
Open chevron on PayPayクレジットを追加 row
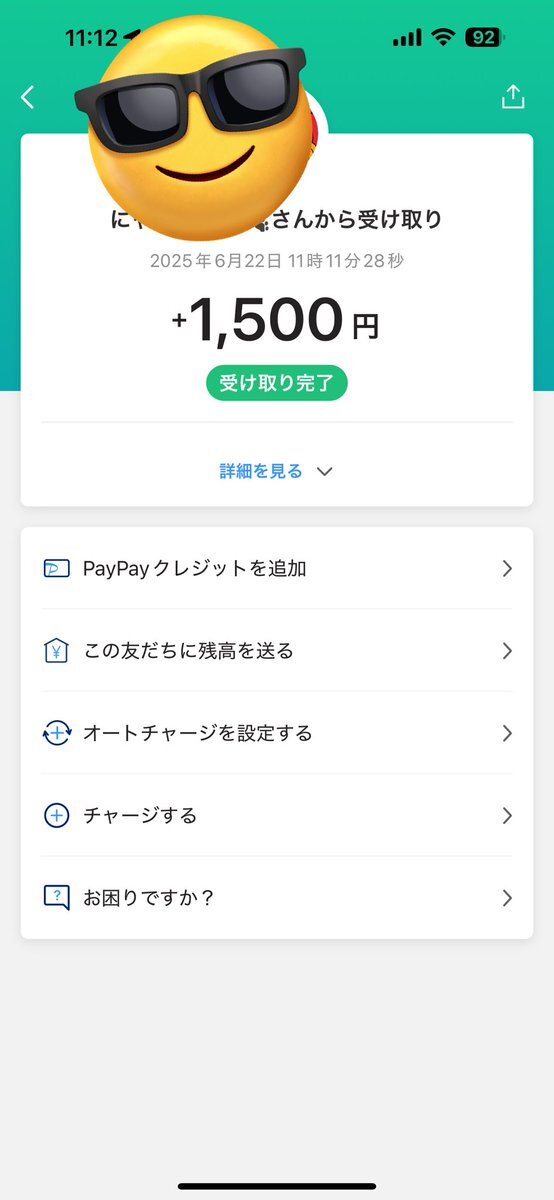pyautogui.click(x=507, y=569)
